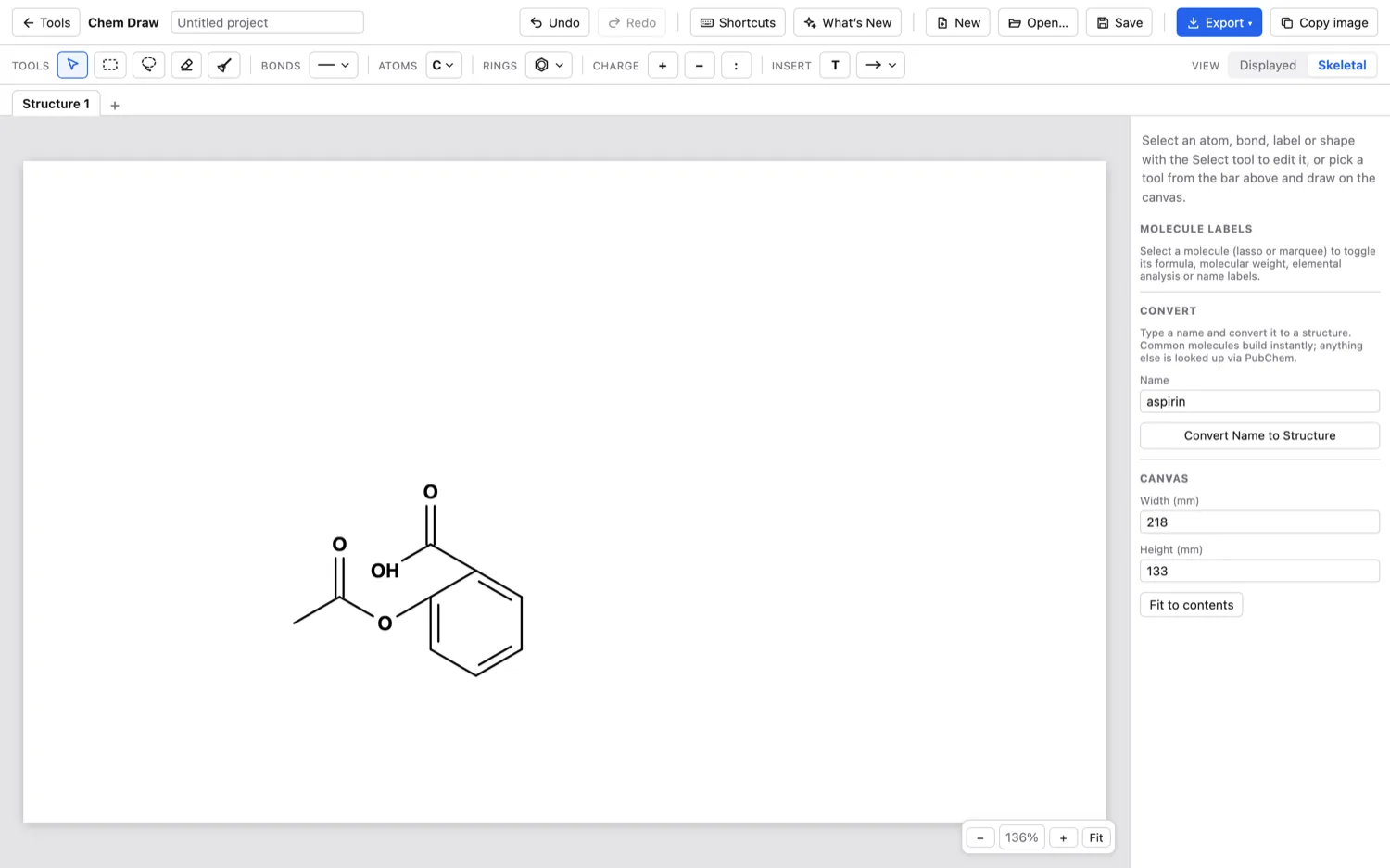Click Open... to load a file
The width and height of the screenshot is (1390, 868).
[x=1038, y=22]
